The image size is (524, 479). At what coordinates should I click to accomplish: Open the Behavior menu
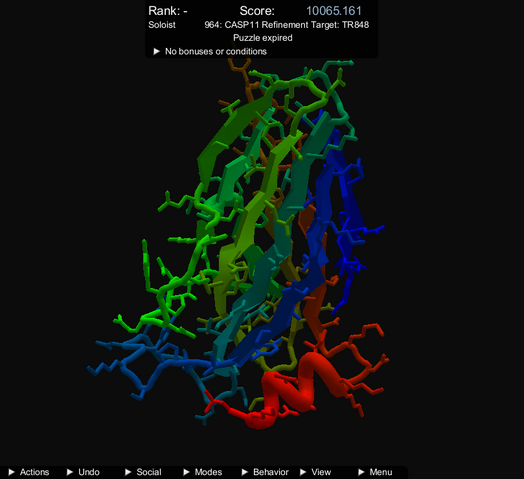click(265, 472)
